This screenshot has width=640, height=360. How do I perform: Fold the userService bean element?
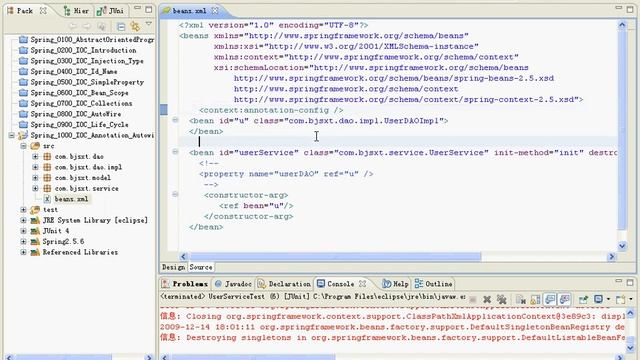(175, 151)
